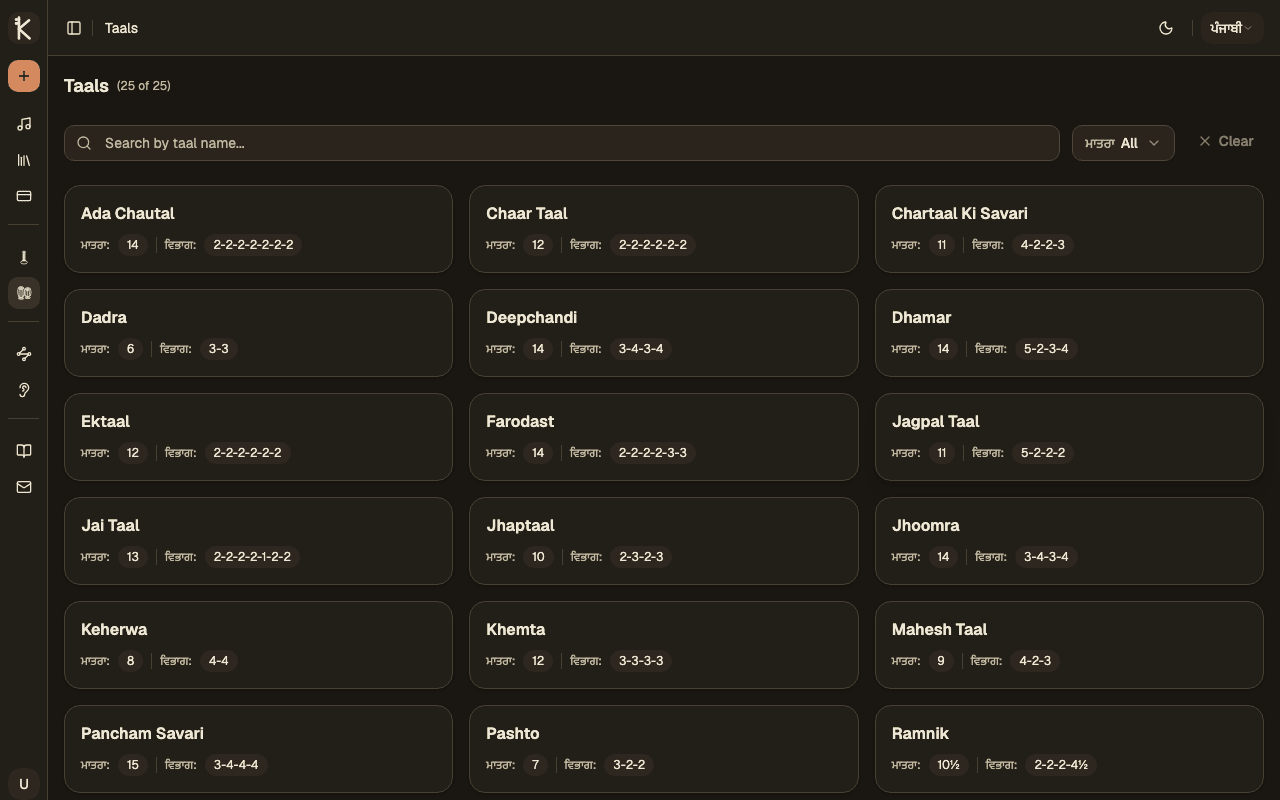Click the Farodast title
1280x800 pixels.
[x=520, y=421]
